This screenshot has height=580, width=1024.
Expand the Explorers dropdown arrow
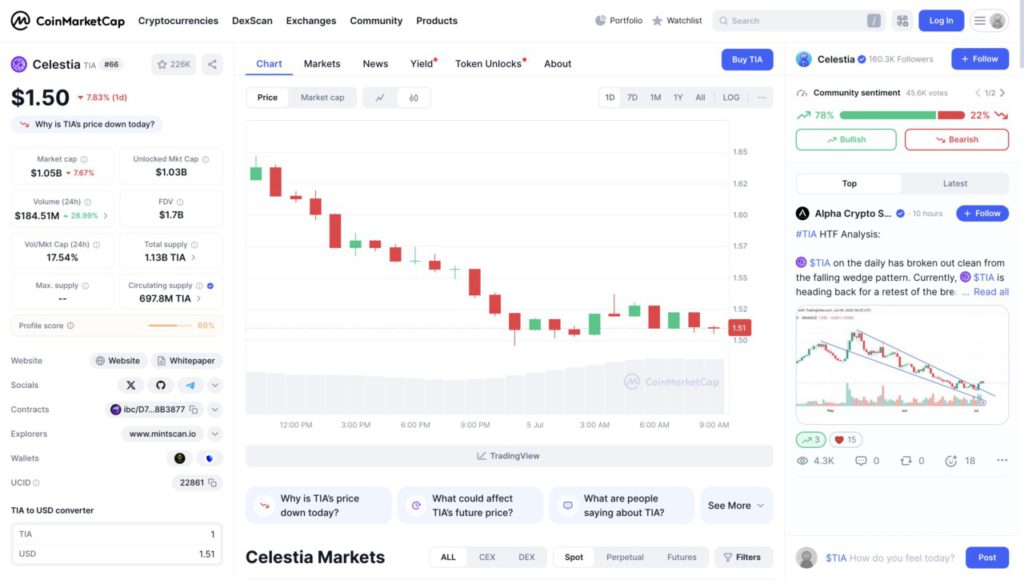pos(215,434)
